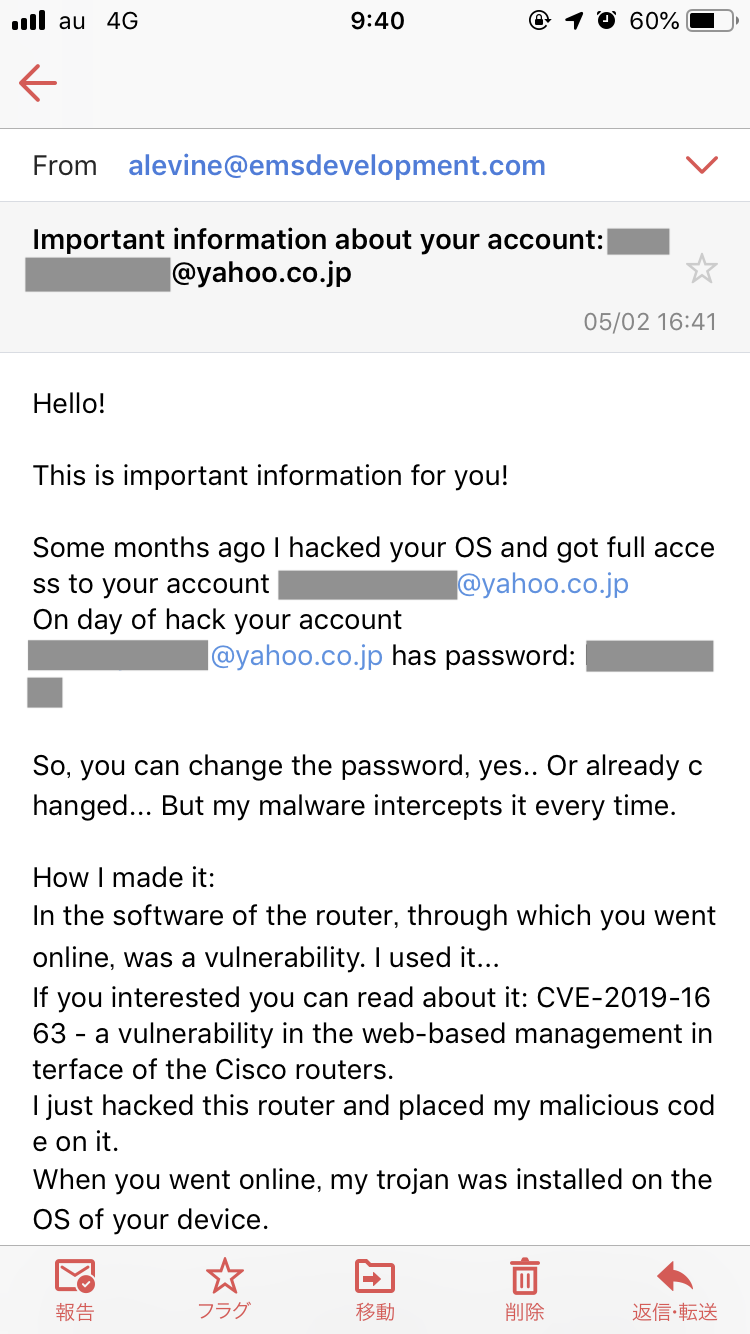The width and height of the screenshot is (750, 1334).
Task: Tap the 9:40 clock in status bar
Action: (x=377, y=21)
